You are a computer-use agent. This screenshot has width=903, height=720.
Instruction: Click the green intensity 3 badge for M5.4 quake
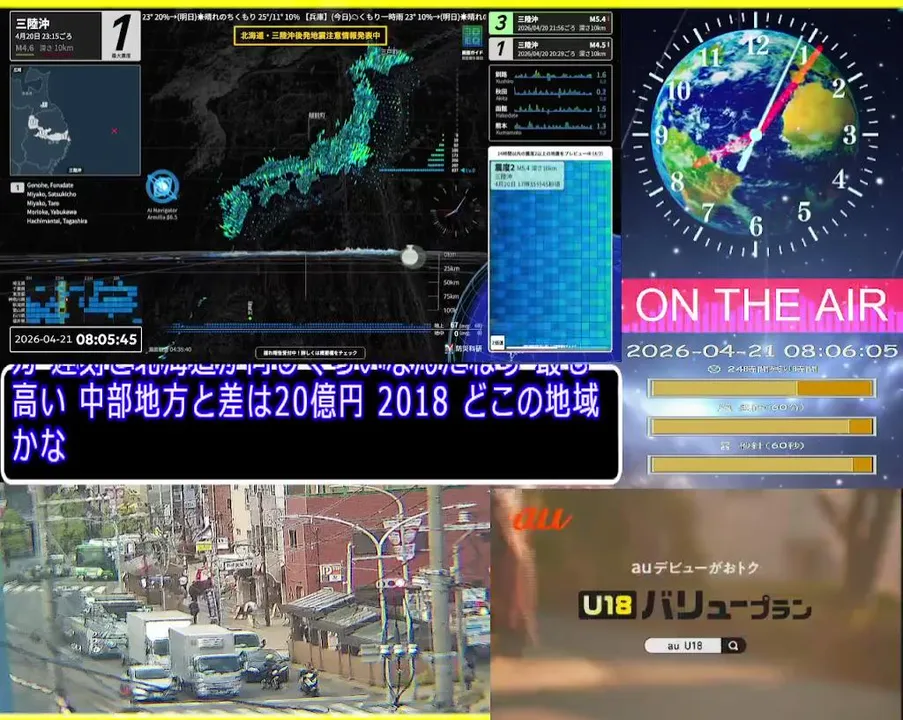pos(501,23)
